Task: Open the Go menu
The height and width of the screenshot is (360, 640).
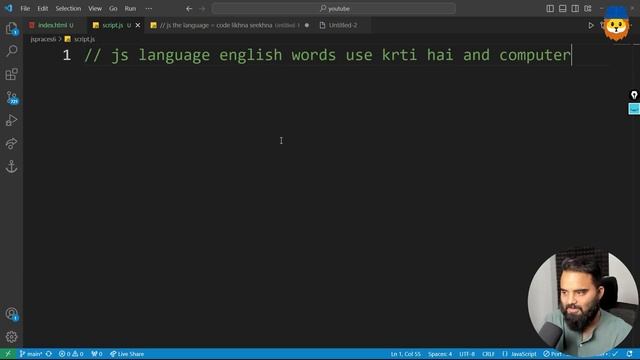Action: [113, 9]
